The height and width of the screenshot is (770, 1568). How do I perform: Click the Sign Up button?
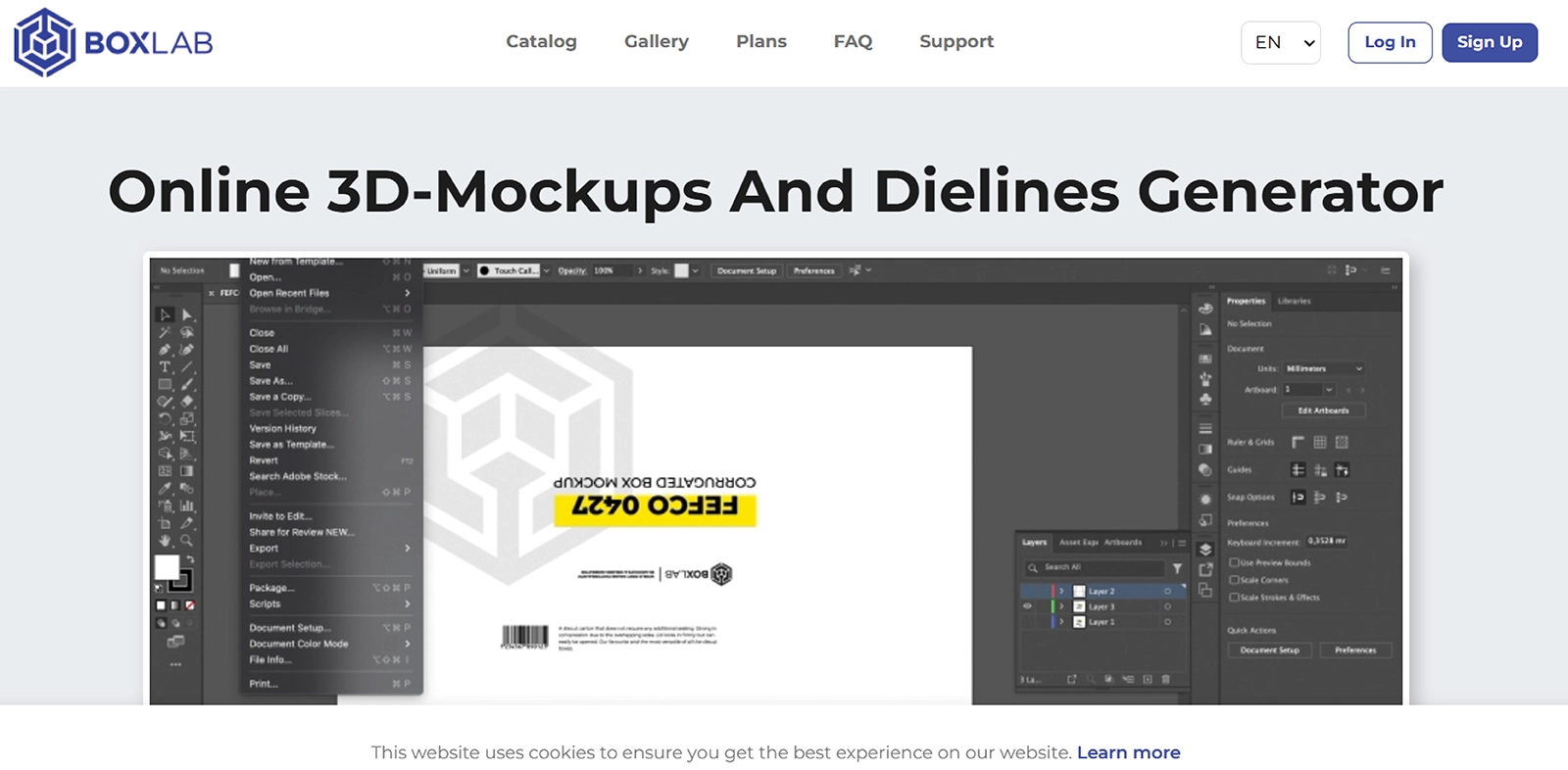(x=1490, y=42)
